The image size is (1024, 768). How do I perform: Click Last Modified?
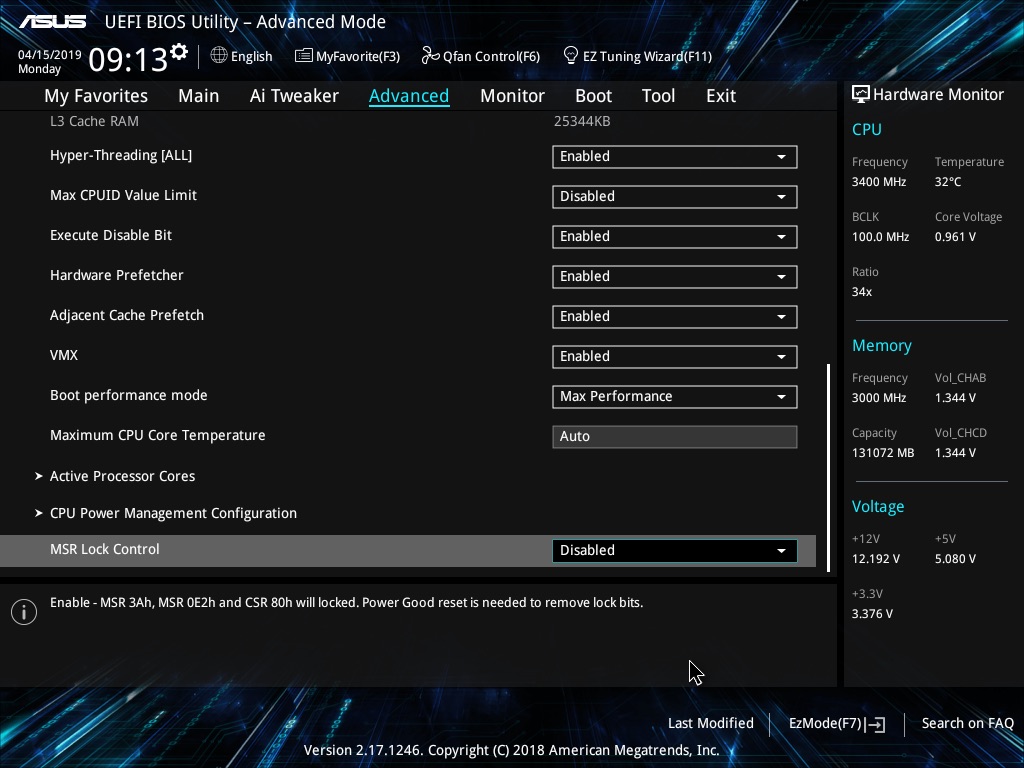pos(711,724)
